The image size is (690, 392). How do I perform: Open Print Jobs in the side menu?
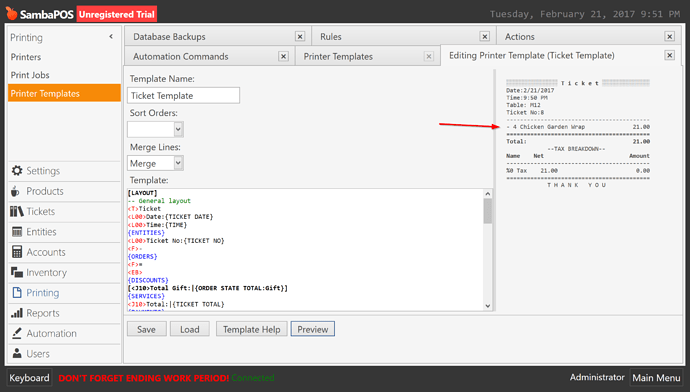tap(30, 75)
